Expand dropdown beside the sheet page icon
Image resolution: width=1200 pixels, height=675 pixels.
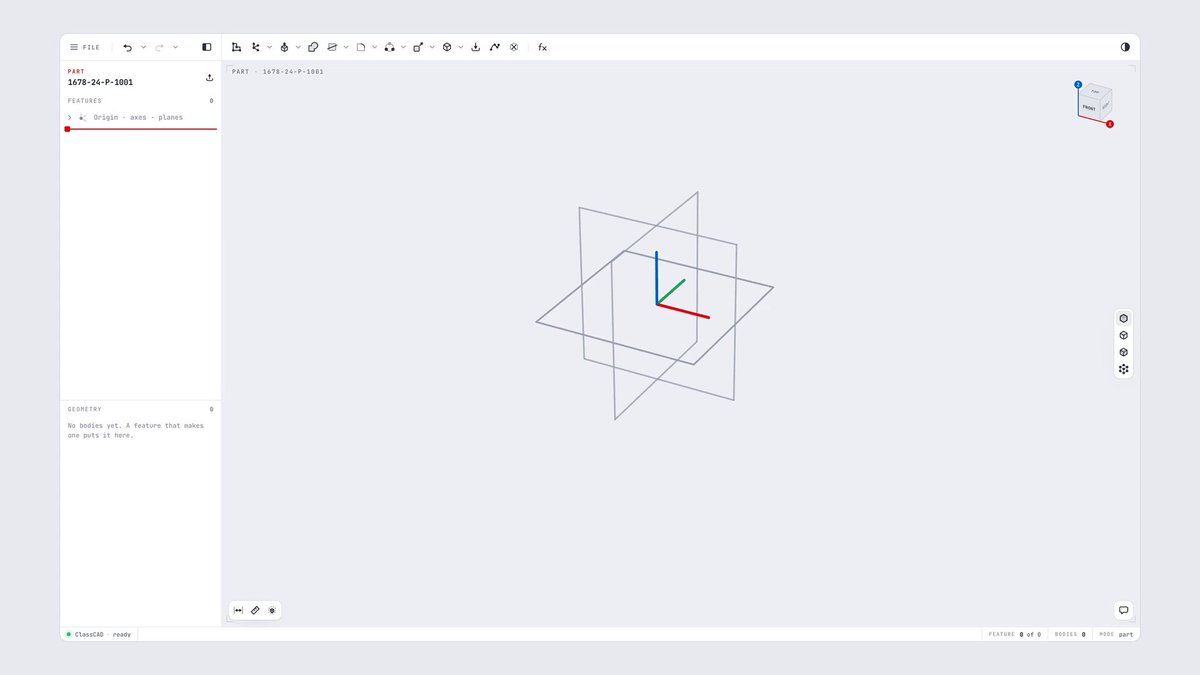coord(375,47)
